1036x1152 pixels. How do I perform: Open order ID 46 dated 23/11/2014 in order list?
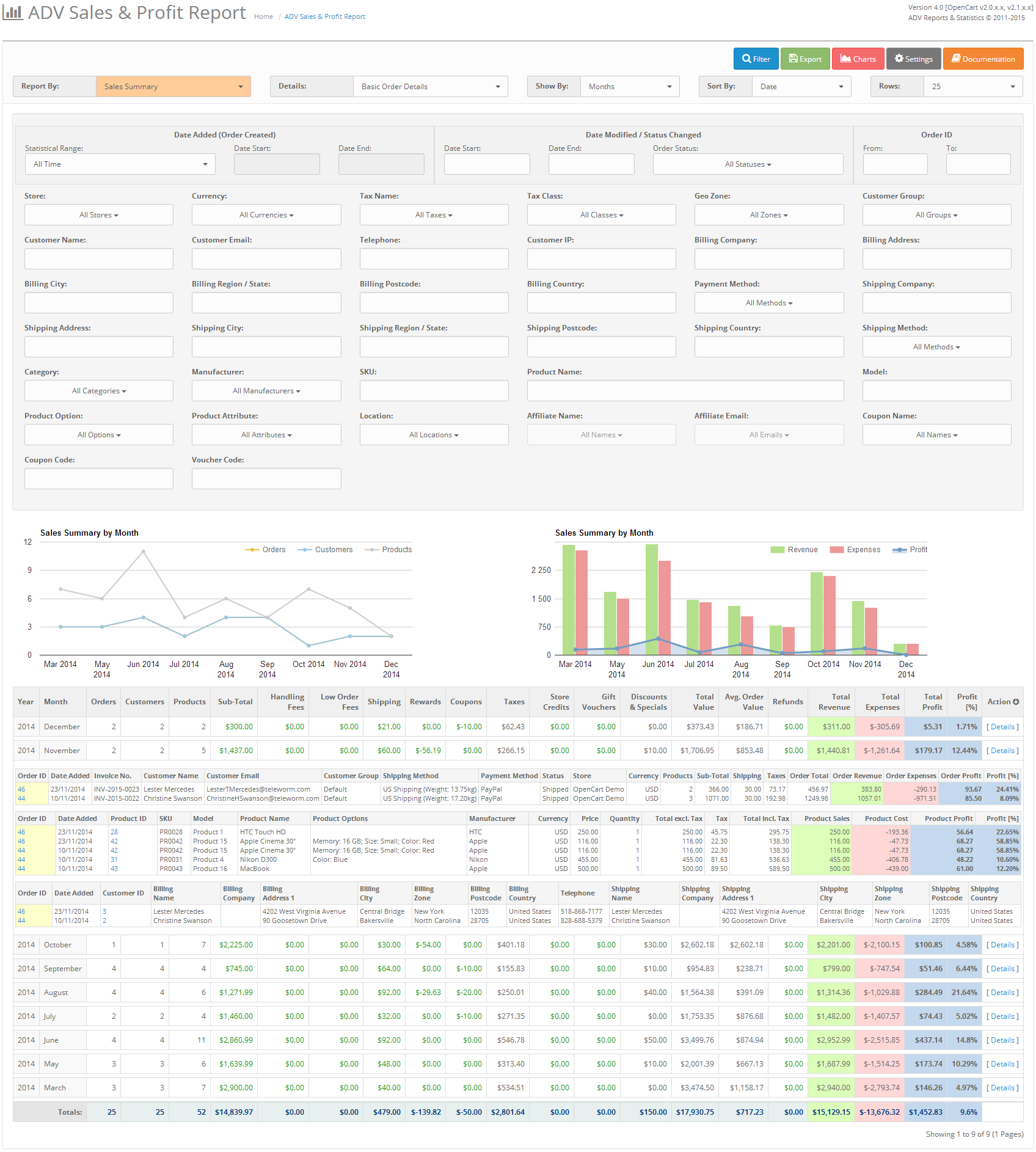point(21,789)
